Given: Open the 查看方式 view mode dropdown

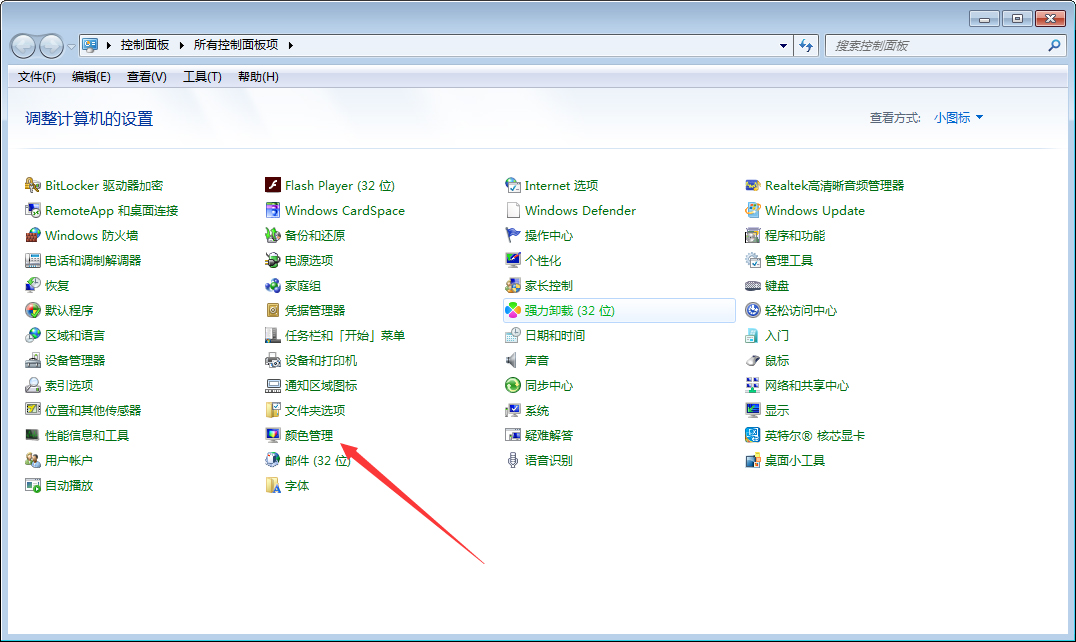Looking at the screenshot, I should tap(957, 117).
